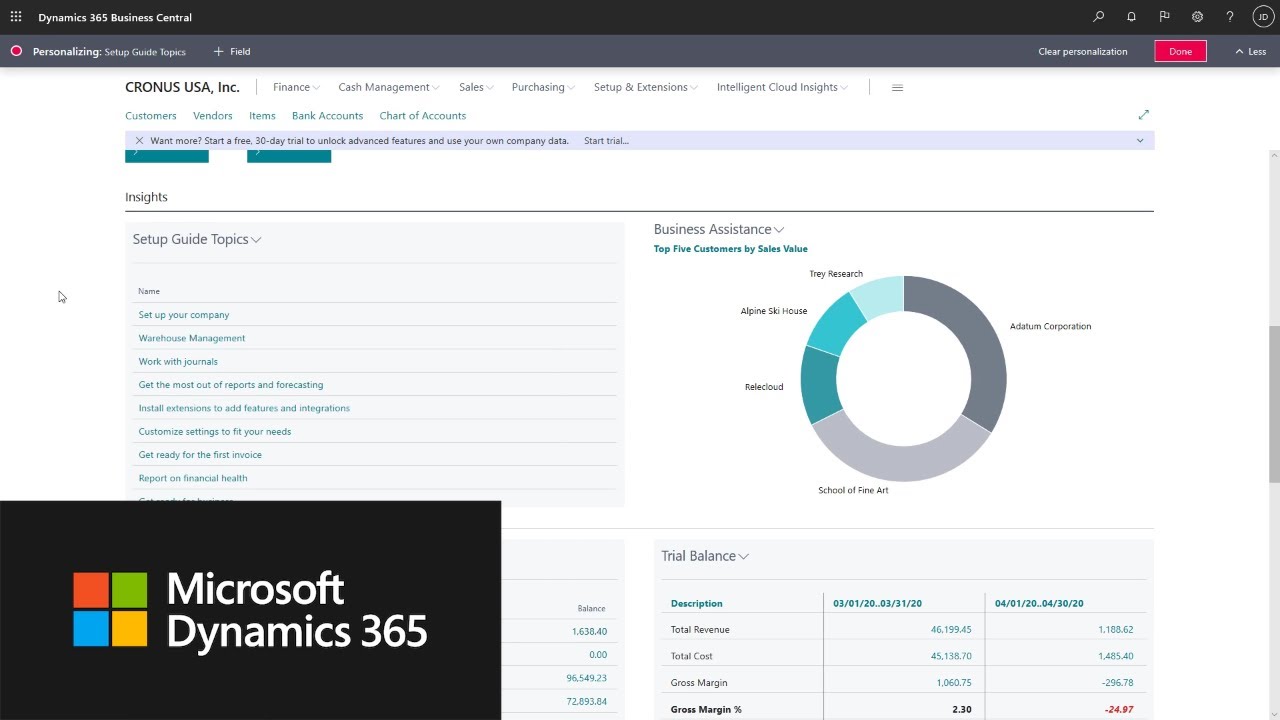Open the Warehouse Management setup topic
The height and width of the screenshot is (720, 1280).
192,338
